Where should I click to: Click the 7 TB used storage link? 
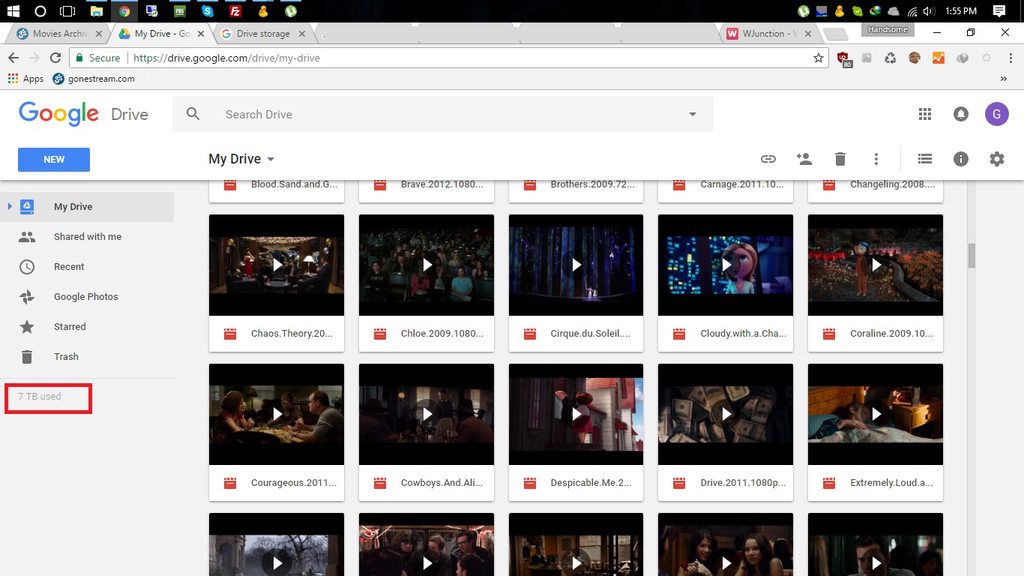point(39,396)
